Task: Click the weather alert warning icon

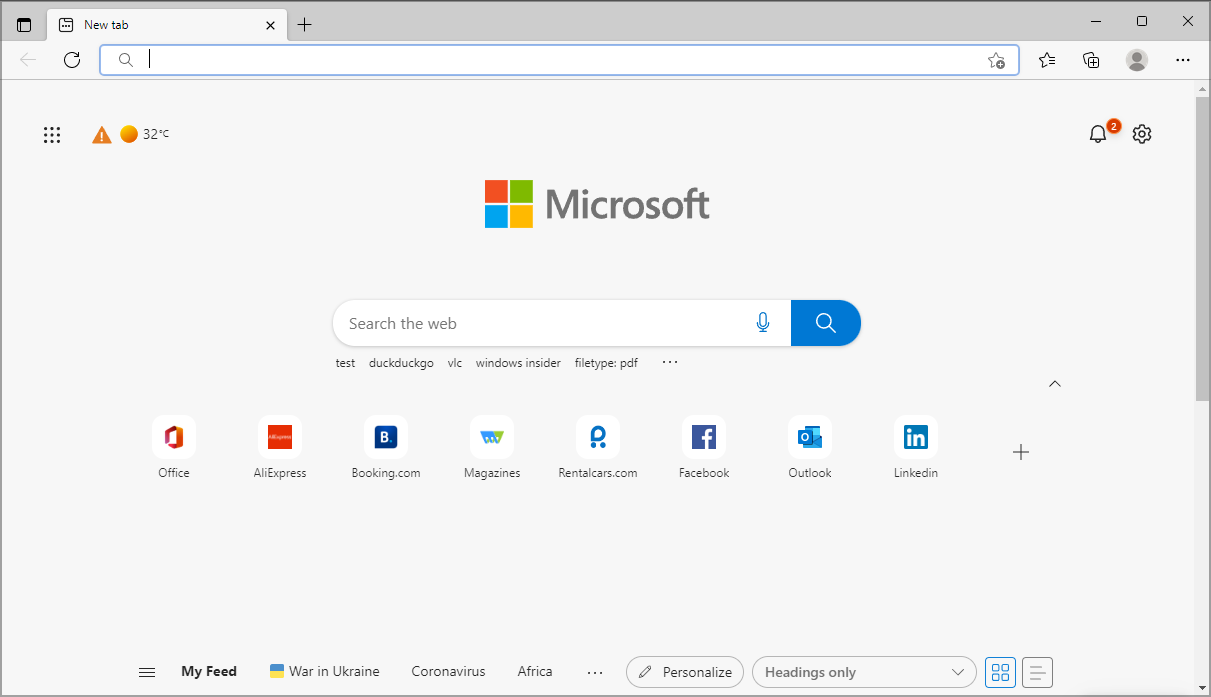Action: tap(102, 134)
